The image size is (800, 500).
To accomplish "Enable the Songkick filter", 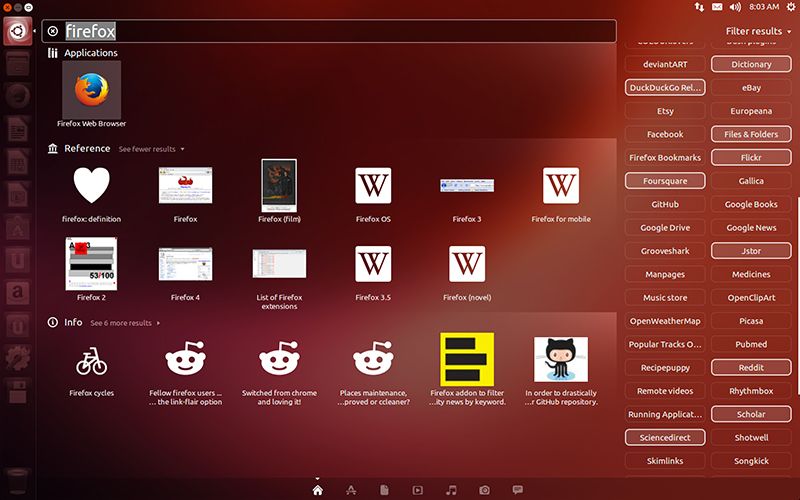I will (751, 461).
